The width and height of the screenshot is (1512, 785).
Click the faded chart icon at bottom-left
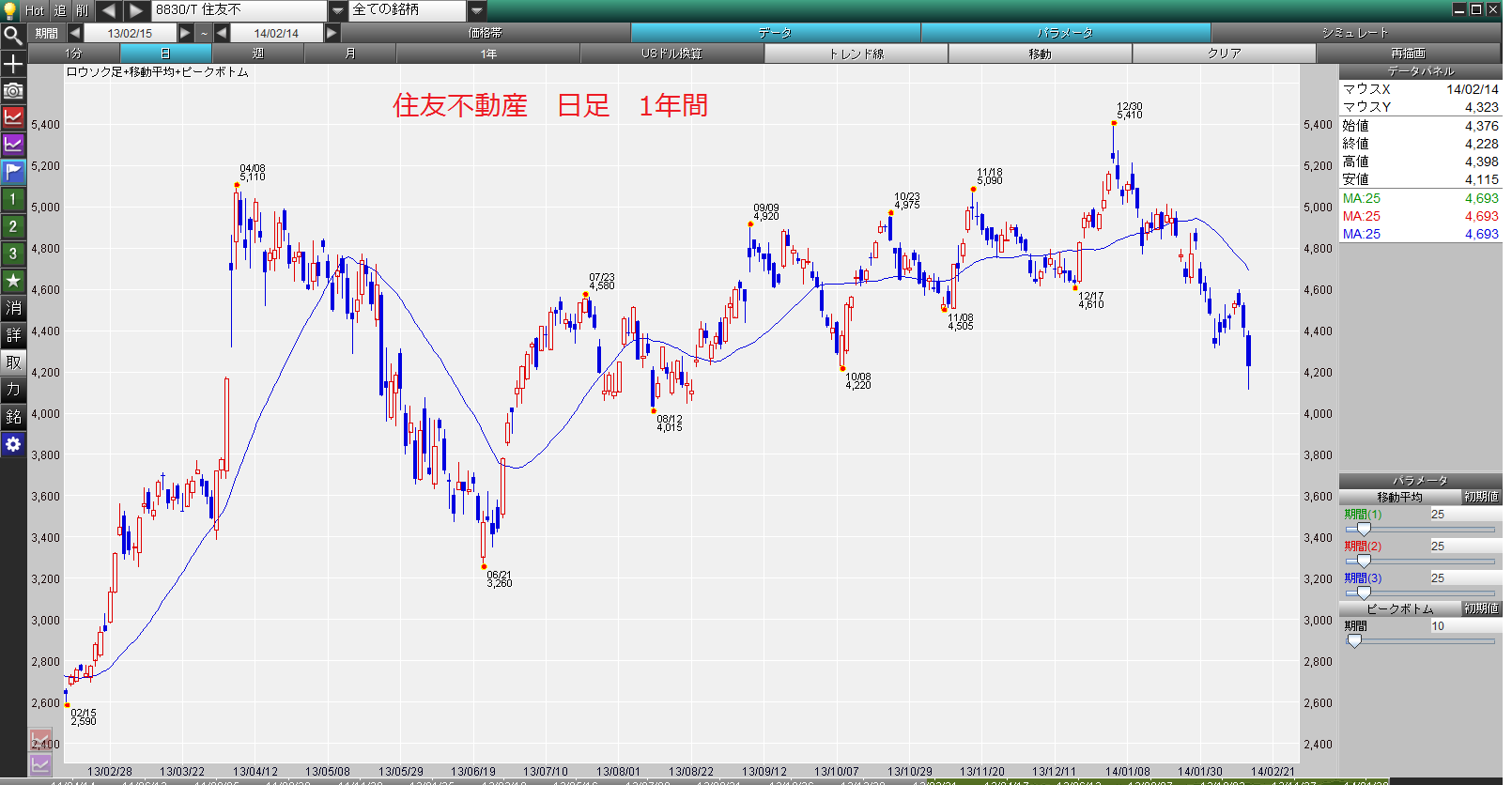[x=40, y=740]
